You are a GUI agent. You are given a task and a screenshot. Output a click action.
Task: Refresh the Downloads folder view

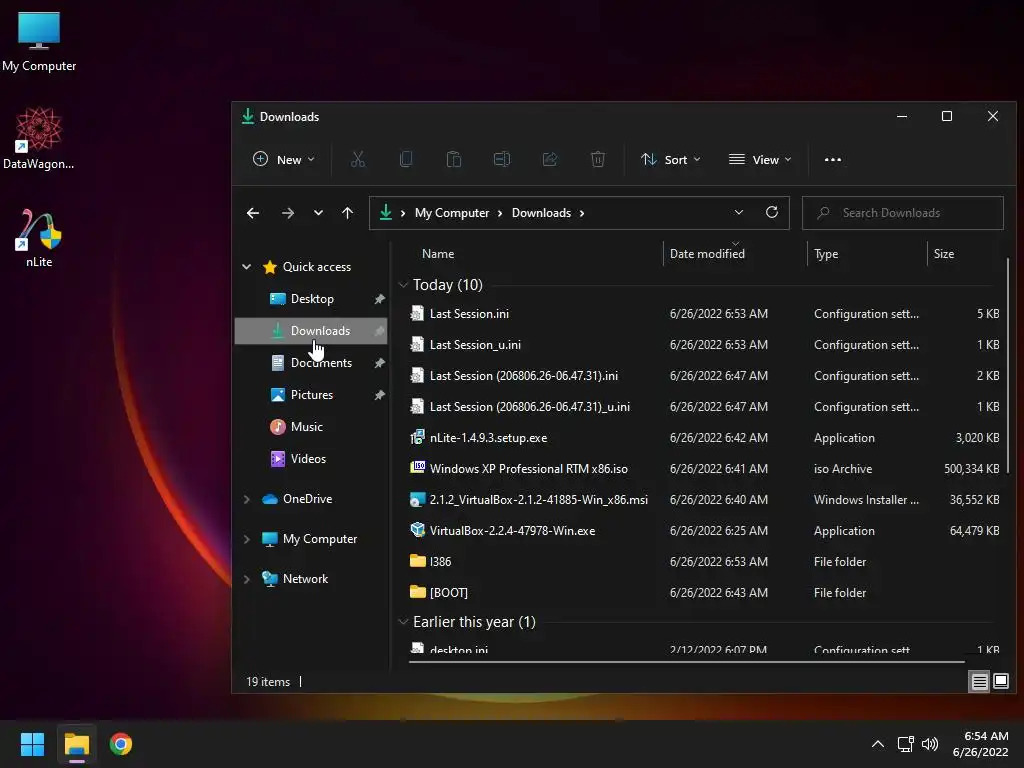tap(771, 212)
